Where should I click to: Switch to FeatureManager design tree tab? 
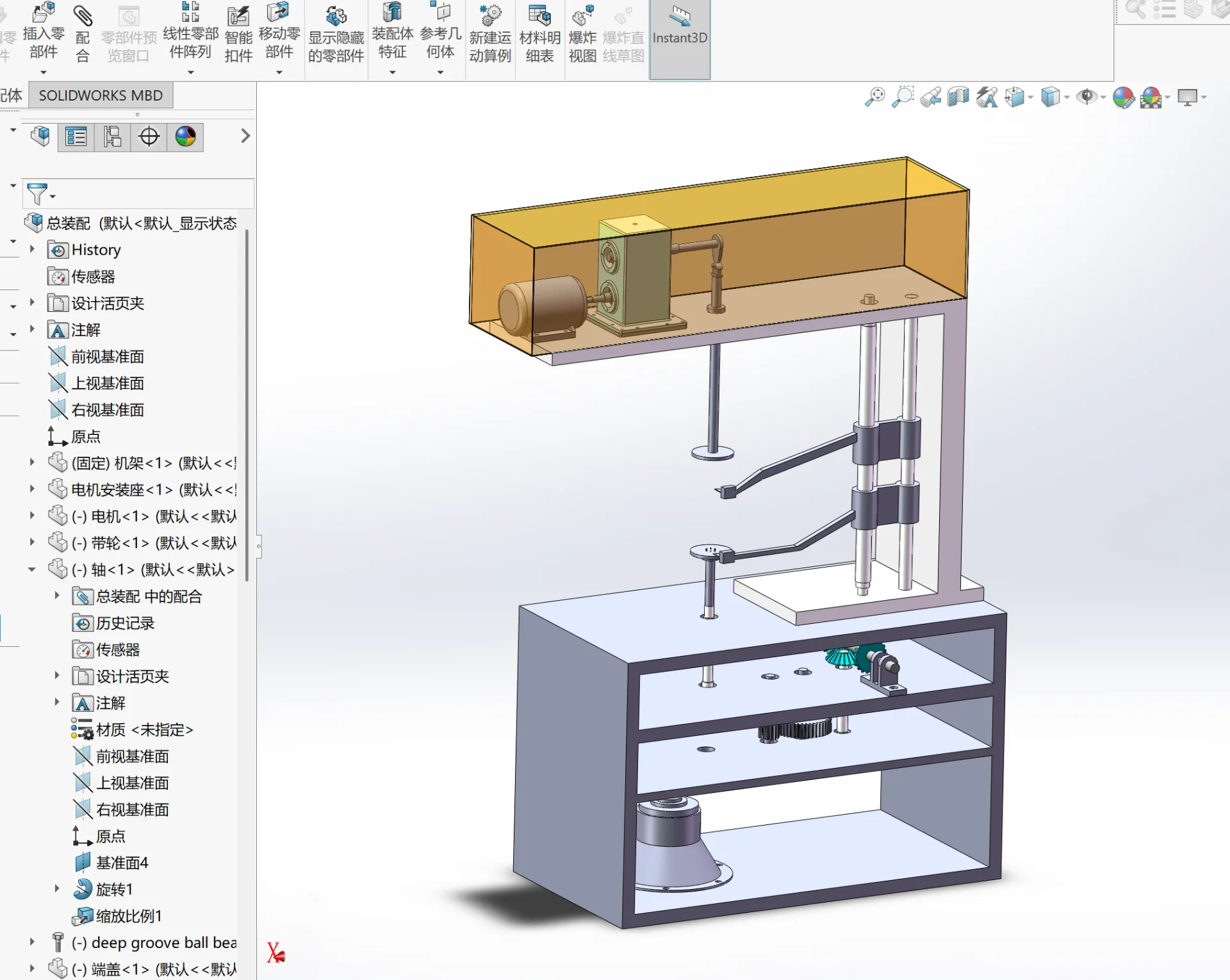coord(40,136)
